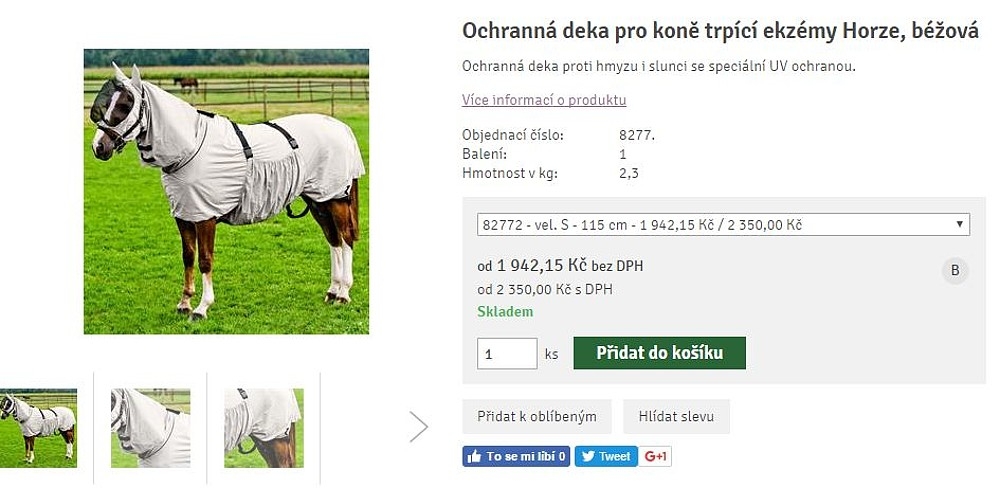Select the third thumbnail showing the belly flap

[264, 428]
